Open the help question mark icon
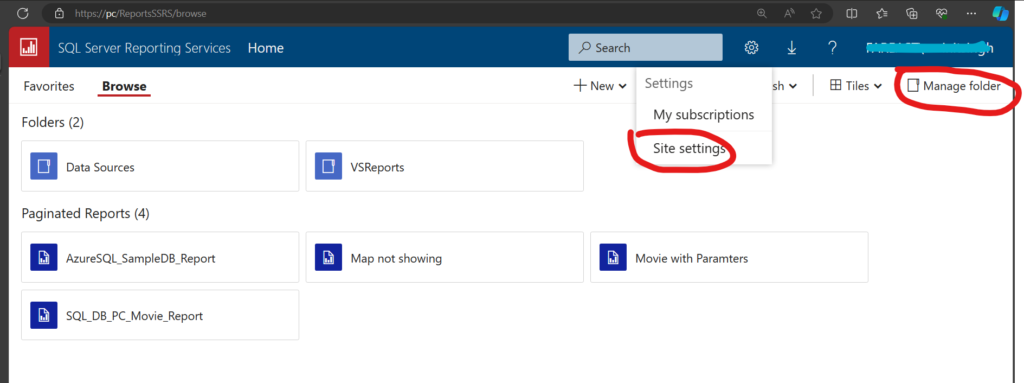Screen dimensions: 1024x383 832,48
